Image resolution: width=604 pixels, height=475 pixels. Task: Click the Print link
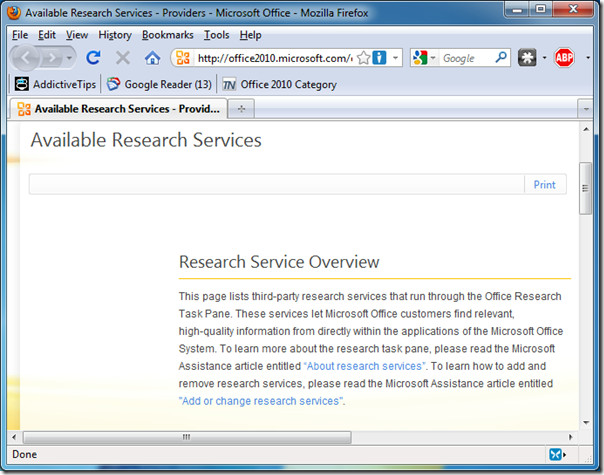pyautogui.click(x=544, y=185)
